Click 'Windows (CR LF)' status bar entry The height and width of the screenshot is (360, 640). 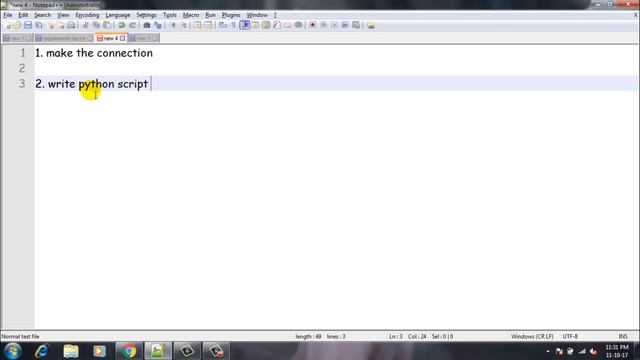[532, 336]
